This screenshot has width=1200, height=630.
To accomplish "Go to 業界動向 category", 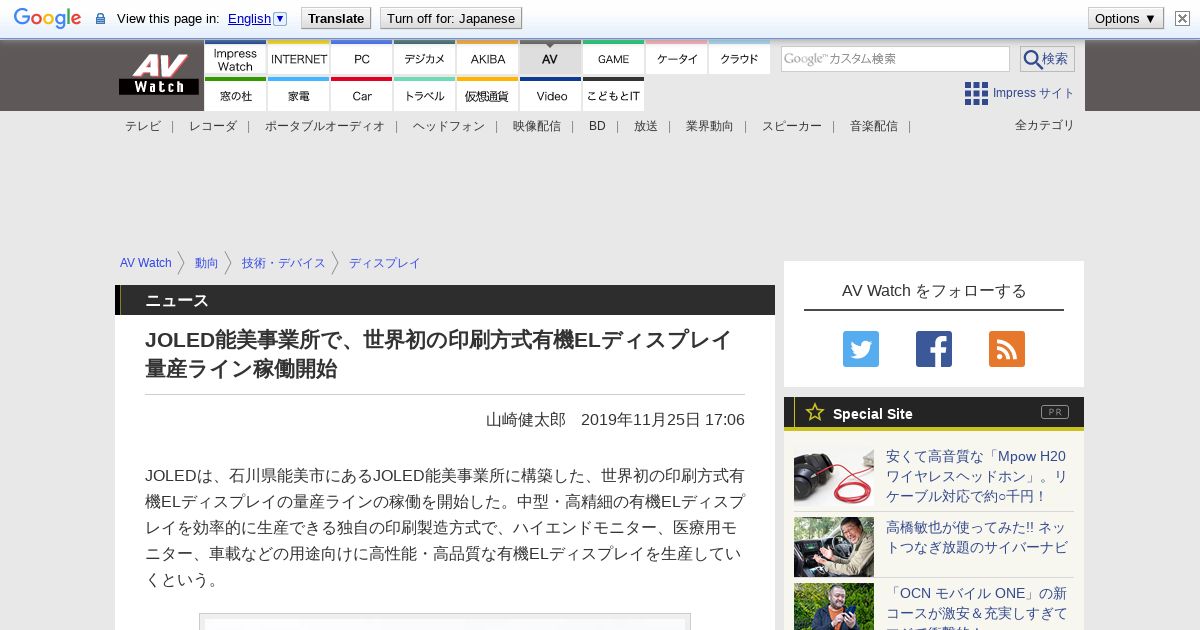I will (710, 126).
